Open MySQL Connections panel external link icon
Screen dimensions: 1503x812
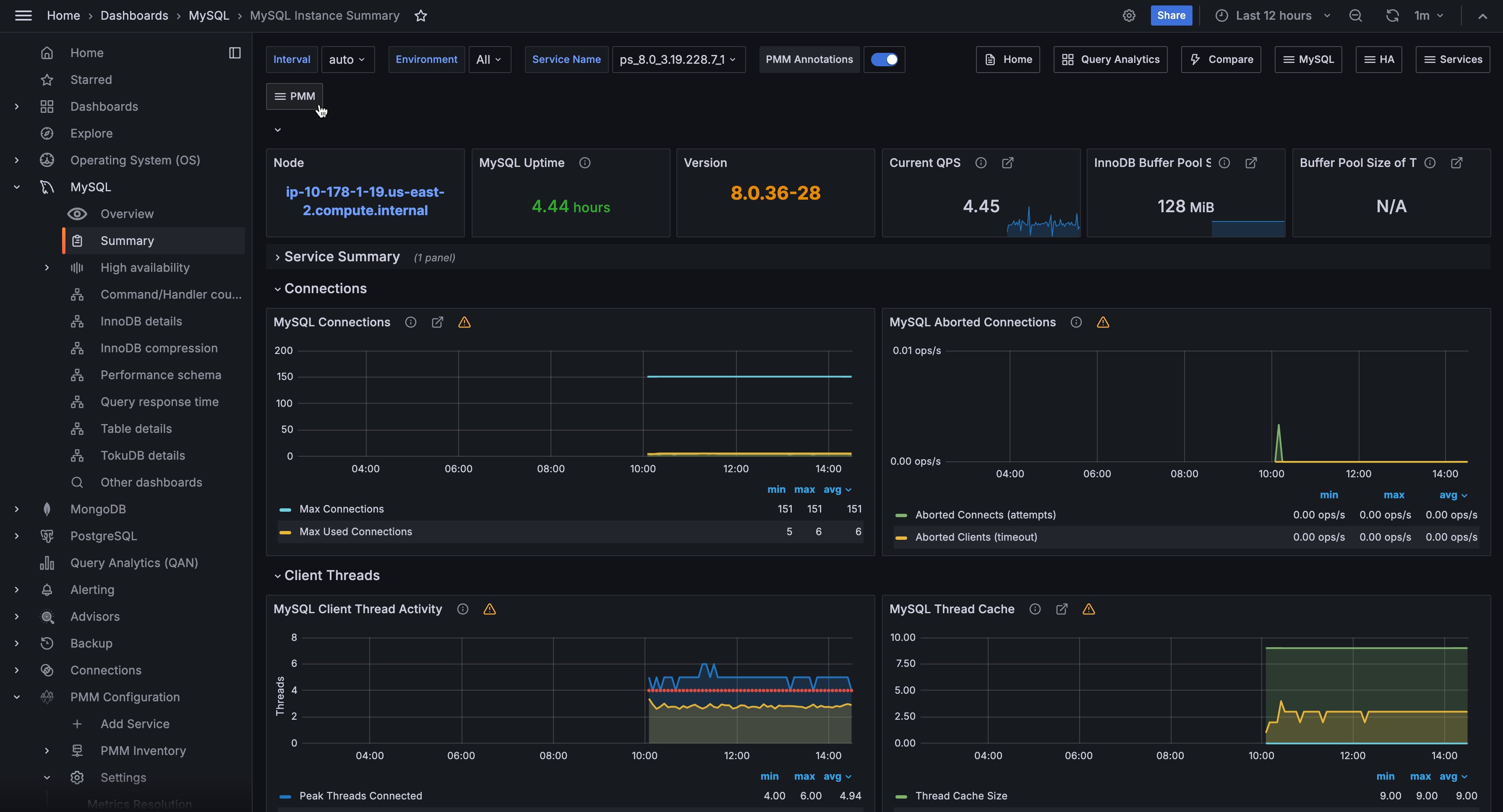[x=437, y=322]
